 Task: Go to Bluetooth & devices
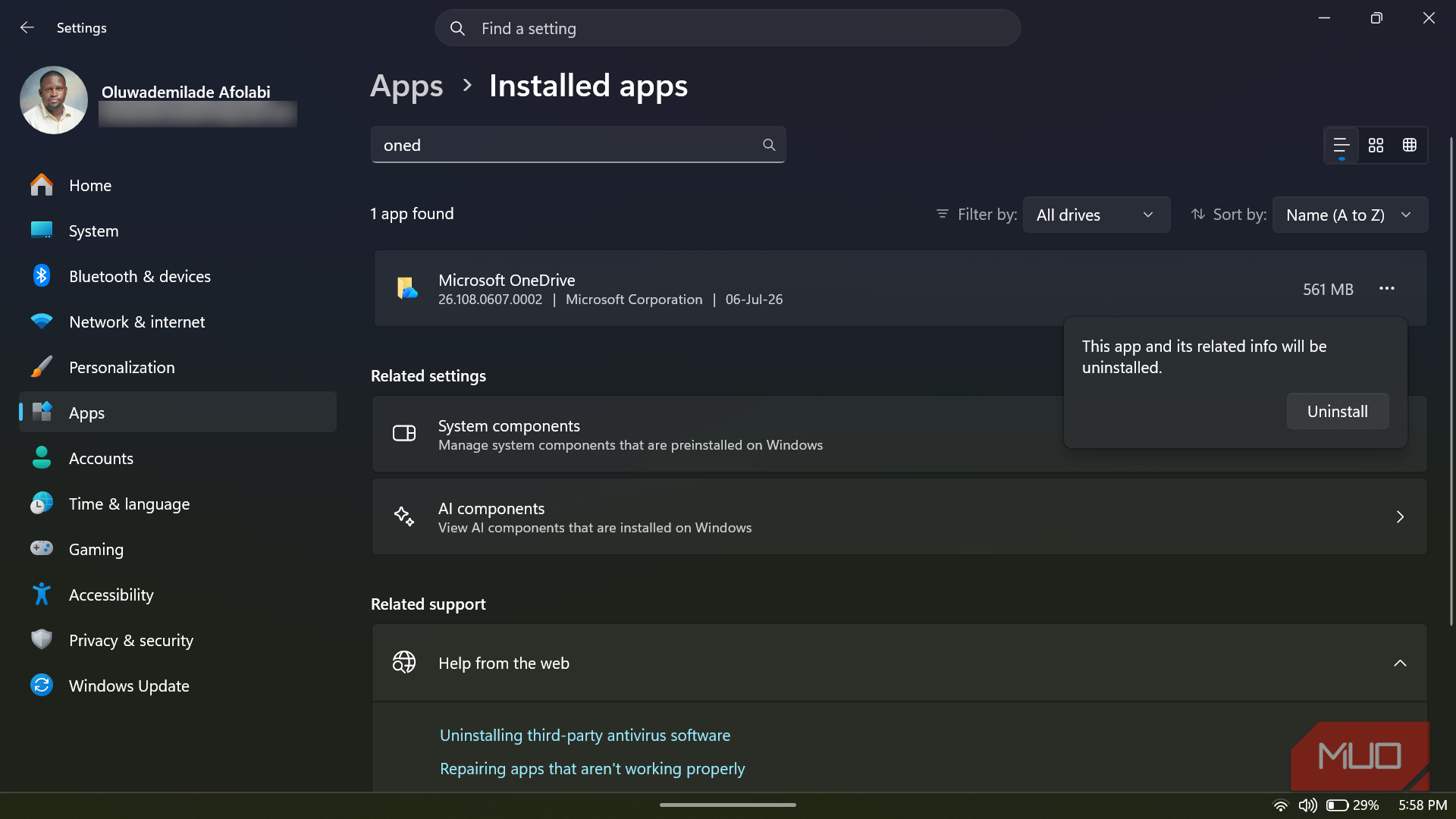pyautogui.click(x=177, y=276)
